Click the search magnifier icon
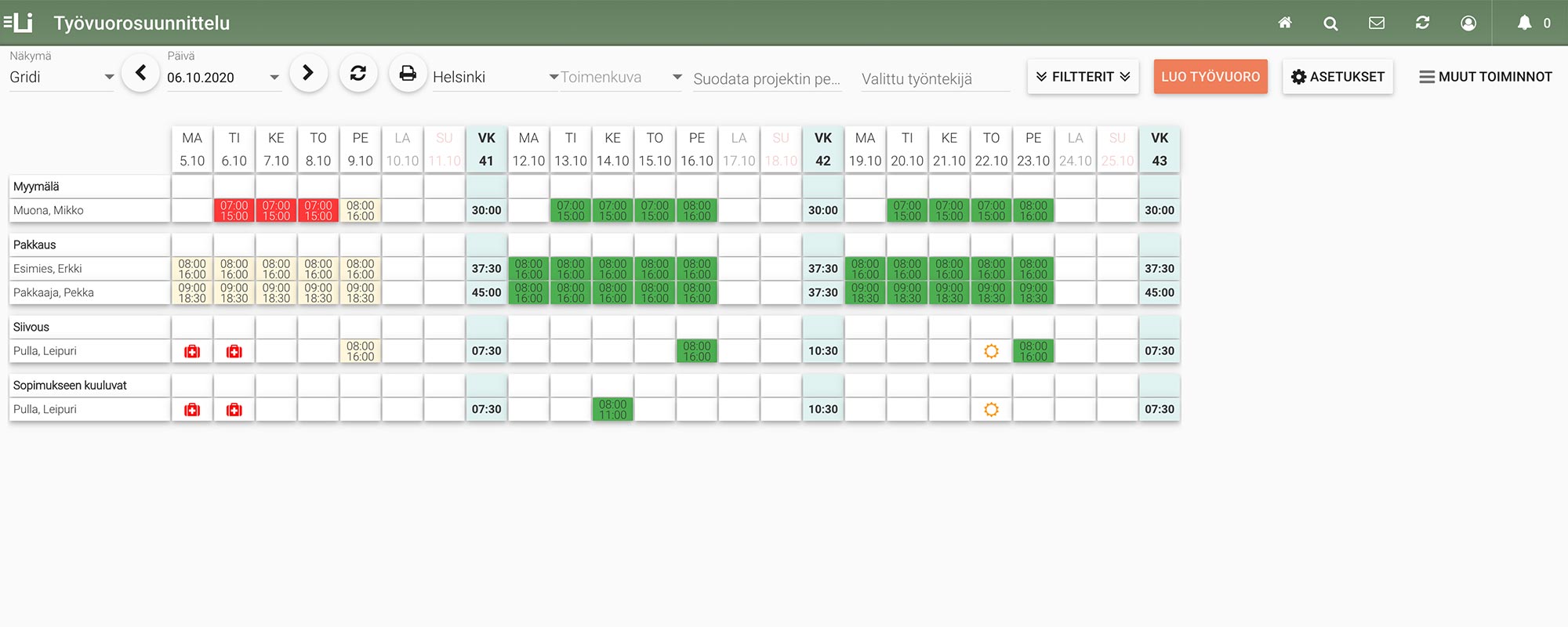This screenshot has width=1568, height=627. [x=1330, y=24]
